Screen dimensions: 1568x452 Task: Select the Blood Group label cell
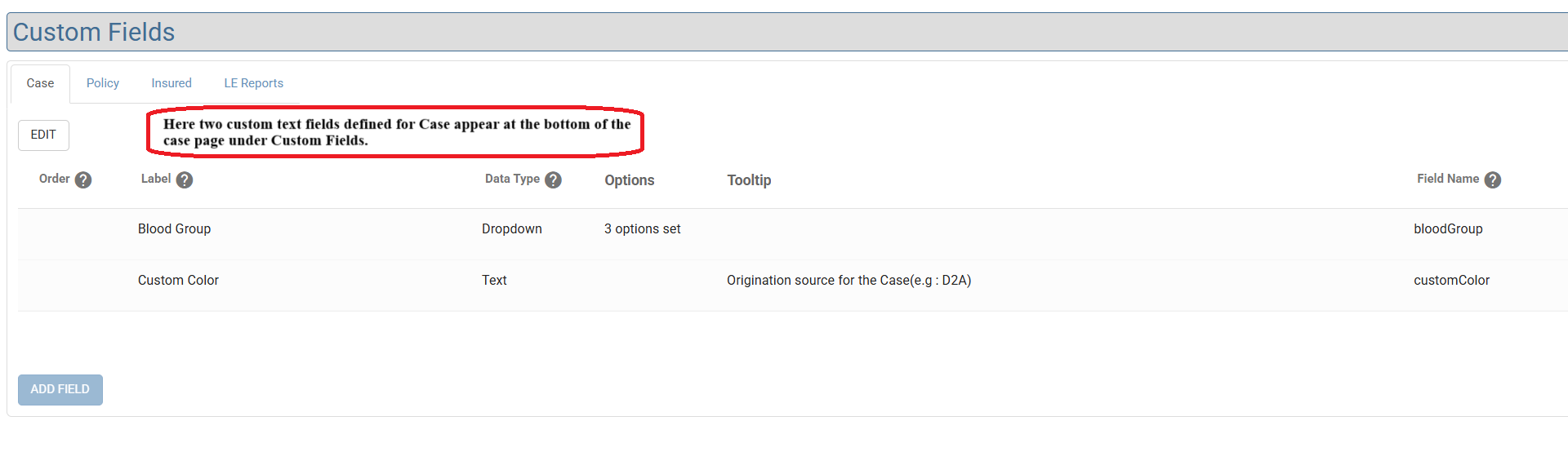tap(174, 229)
